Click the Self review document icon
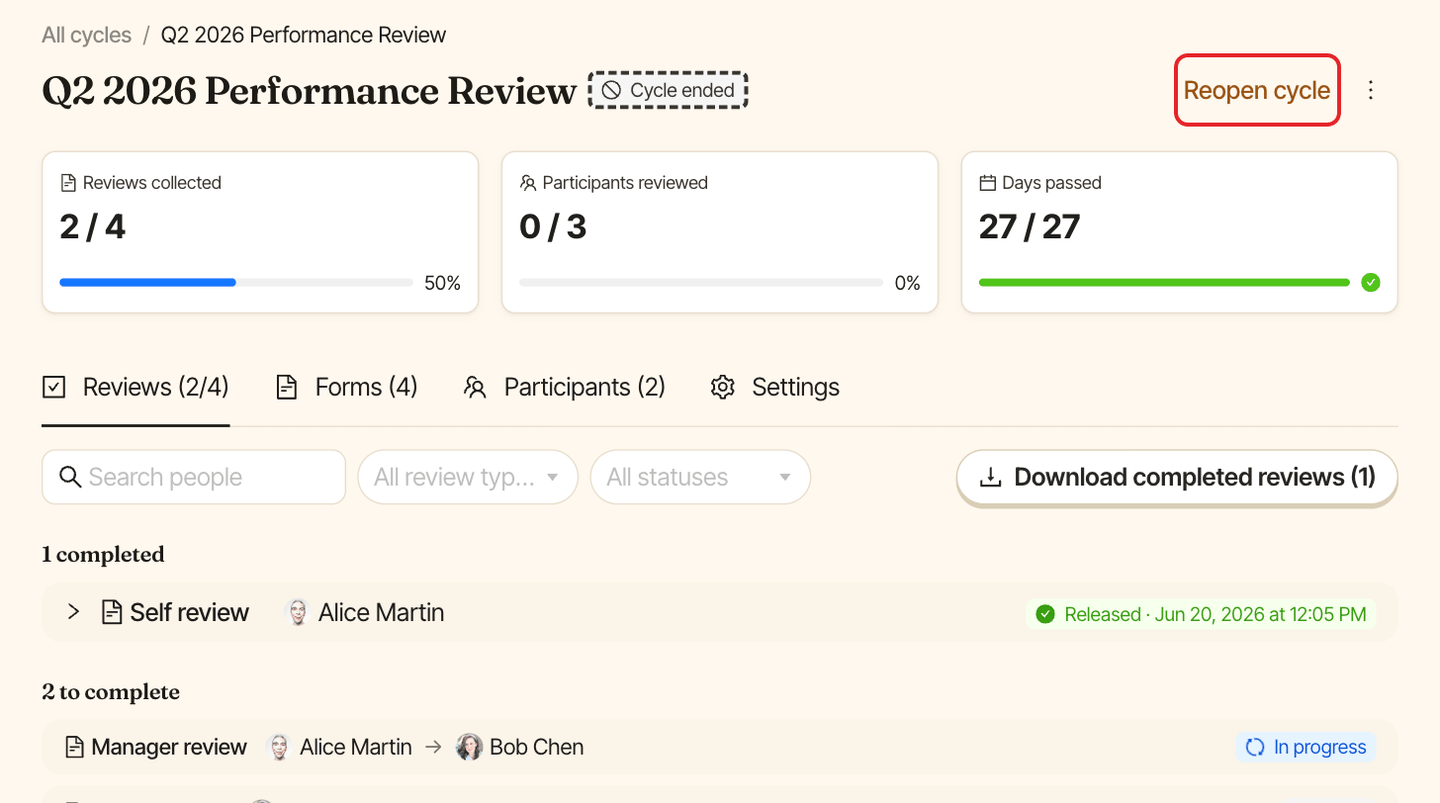The image size is (1440, 803). pos(112,612)
